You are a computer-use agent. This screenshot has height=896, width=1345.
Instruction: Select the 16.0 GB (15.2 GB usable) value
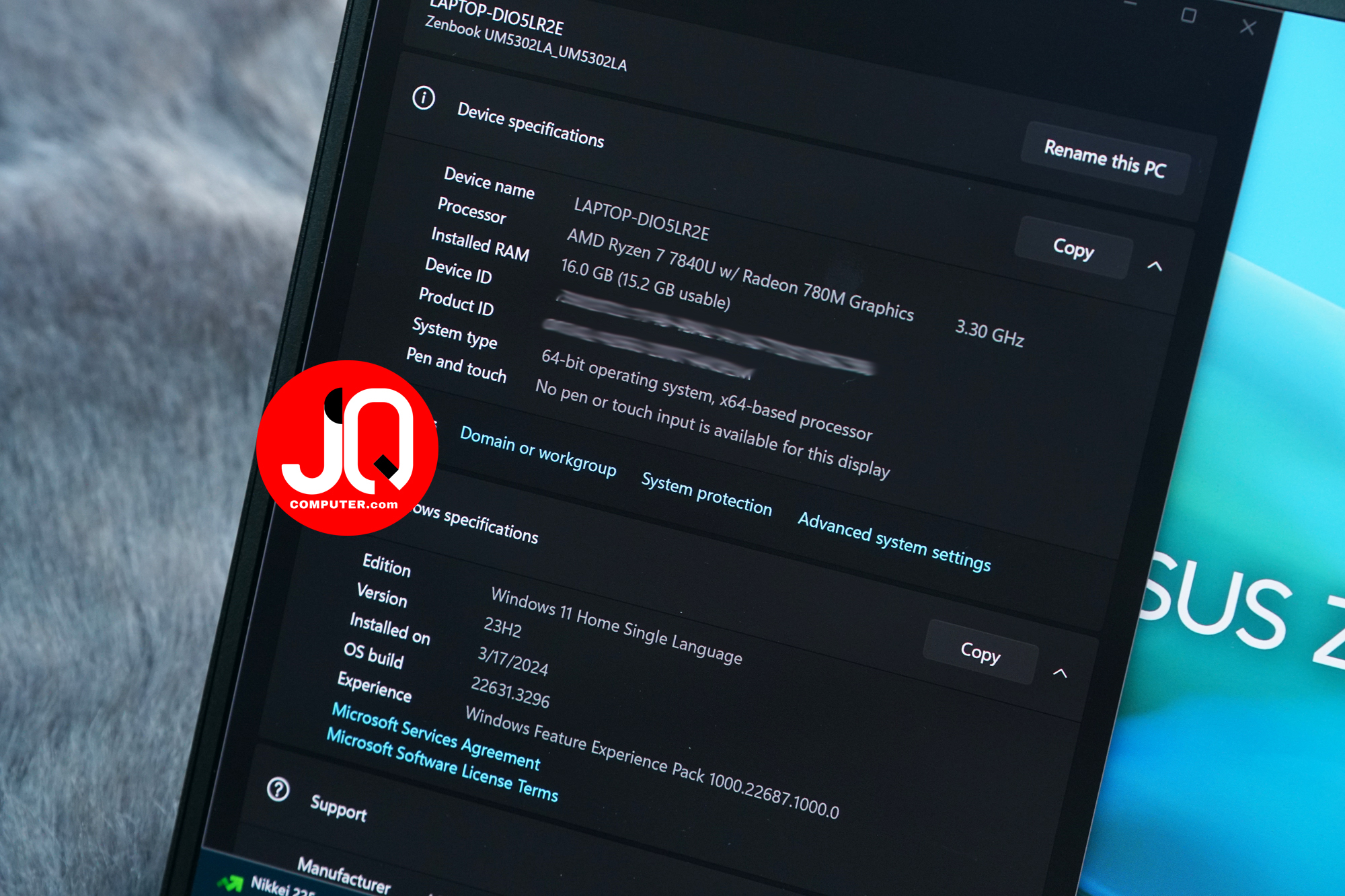click(x=646, y=284)
